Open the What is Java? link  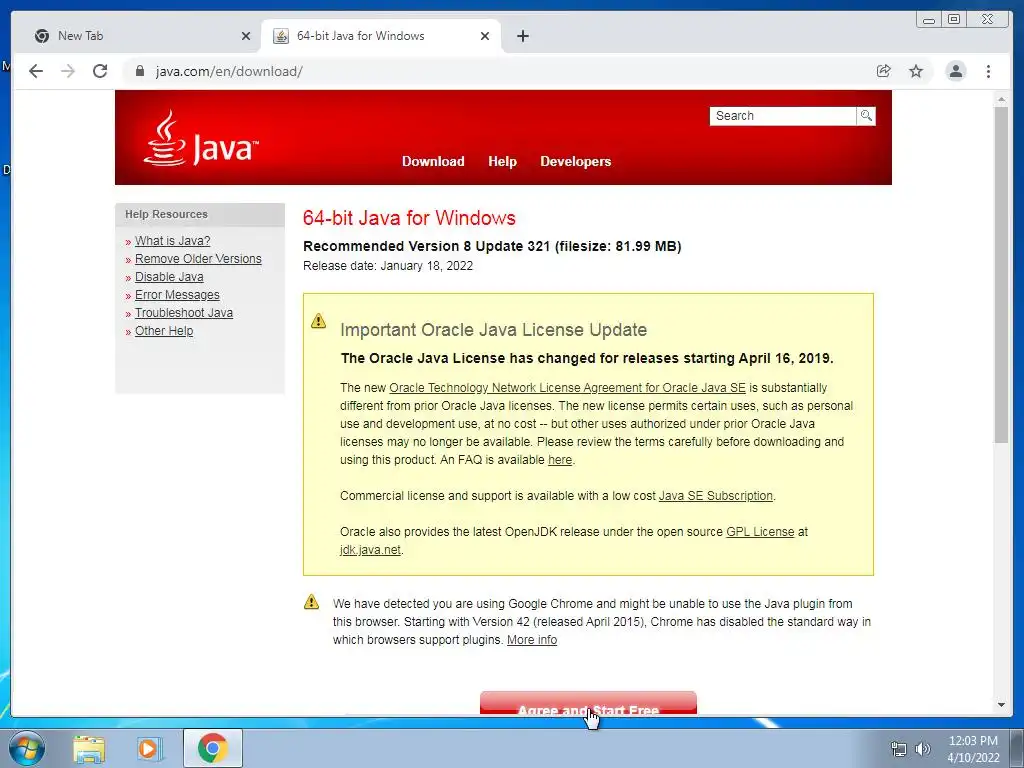click(x=172, y=241)
